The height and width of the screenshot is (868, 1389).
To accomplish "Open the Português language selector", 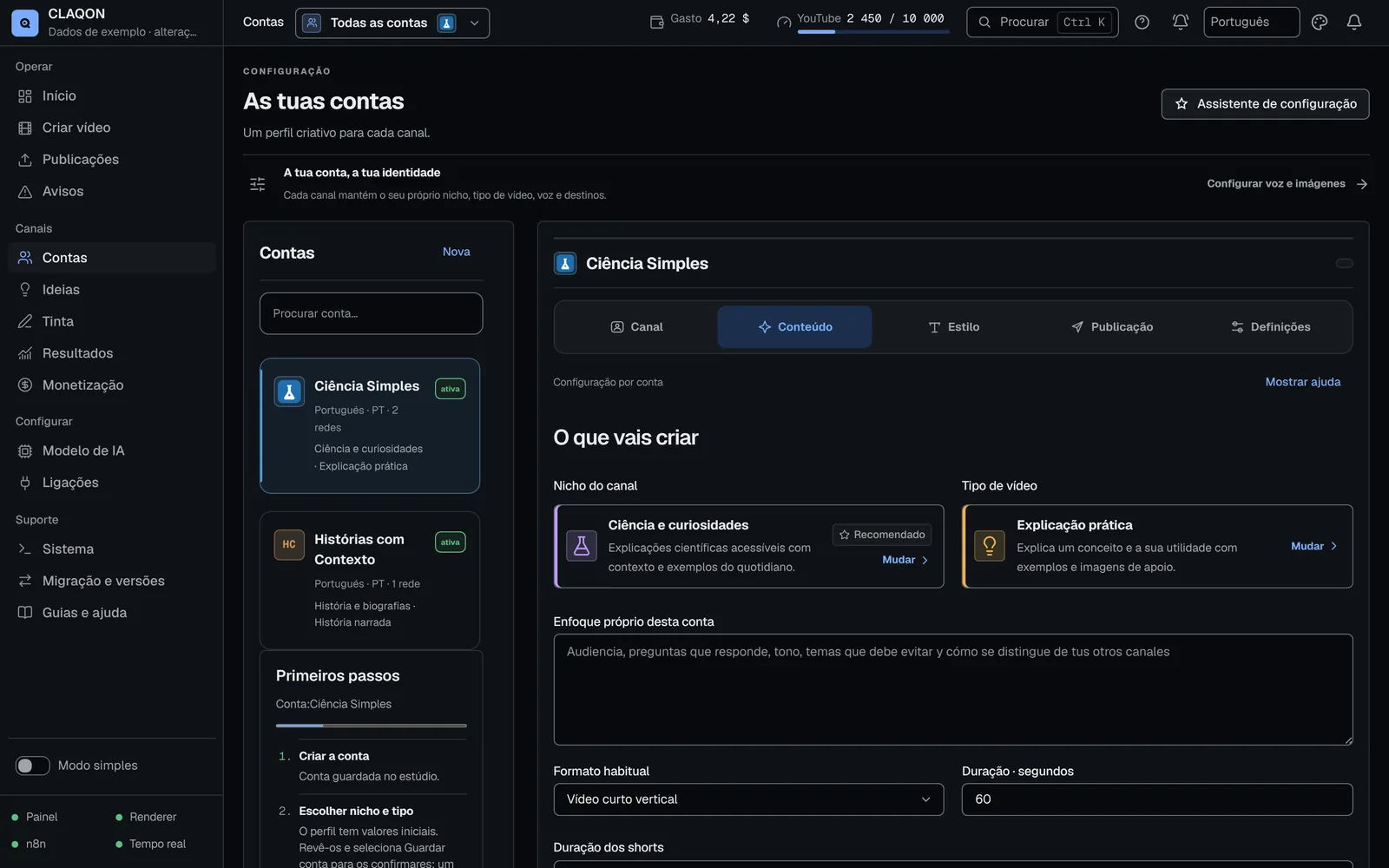I will tap(1251, 23).
